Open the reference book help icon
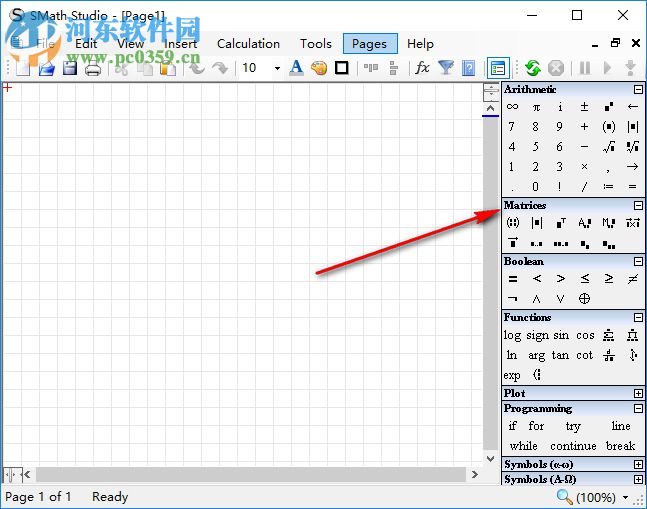 [468, 68]
